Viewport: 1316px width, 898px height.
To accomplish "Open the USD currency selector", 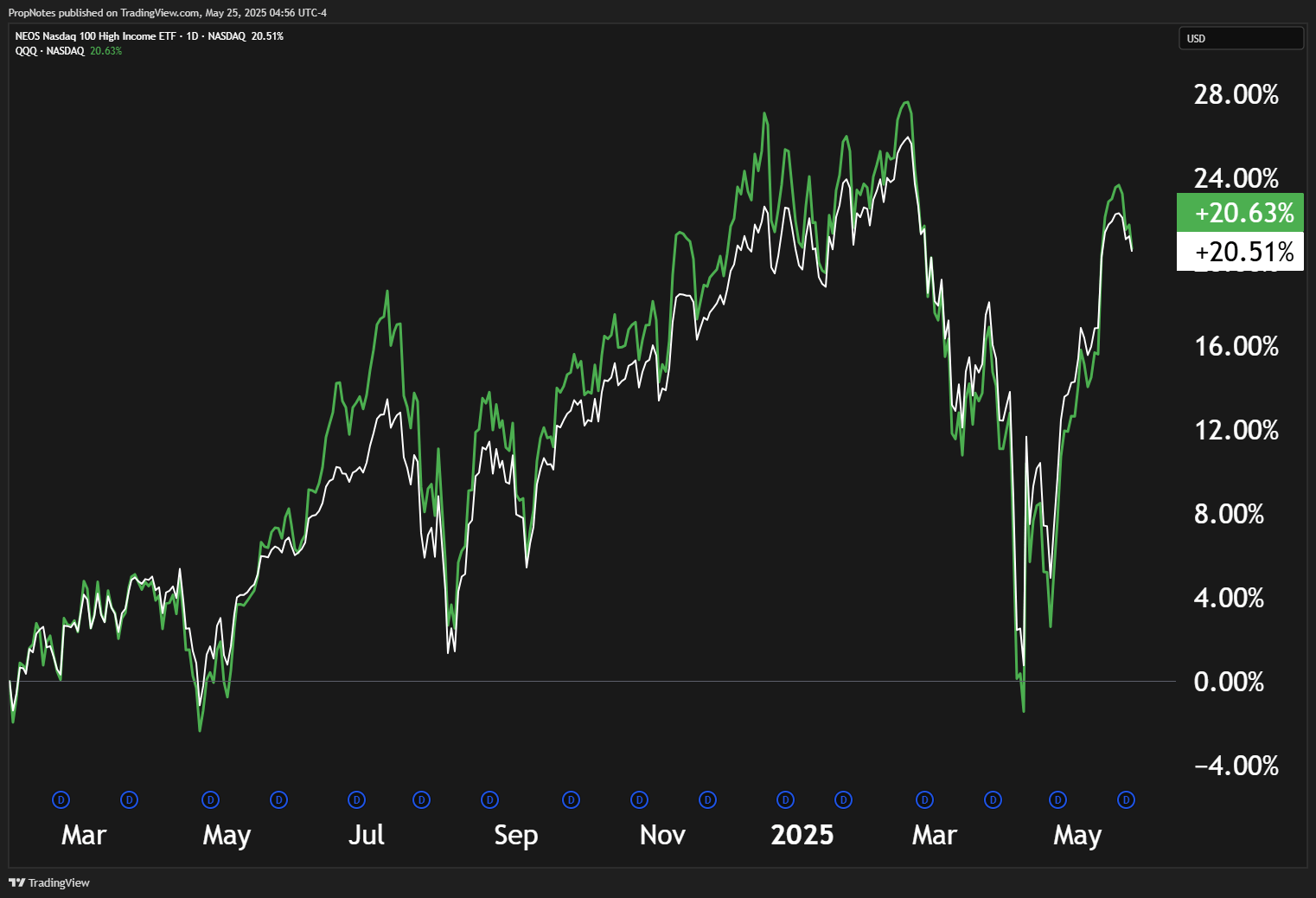I will click(1241, 38).
